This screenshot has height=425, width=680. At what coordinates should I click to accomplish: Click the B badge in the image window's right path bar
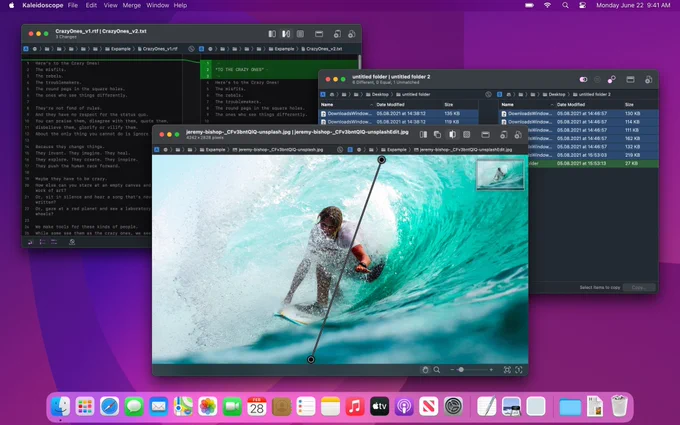coord(350,150)
